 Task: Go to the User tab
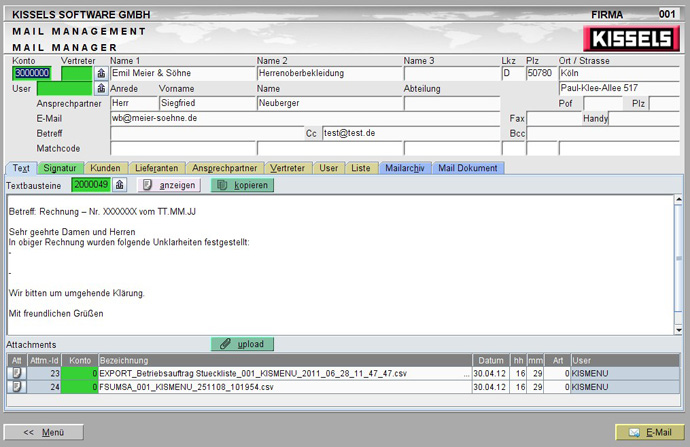coord(329,168)
